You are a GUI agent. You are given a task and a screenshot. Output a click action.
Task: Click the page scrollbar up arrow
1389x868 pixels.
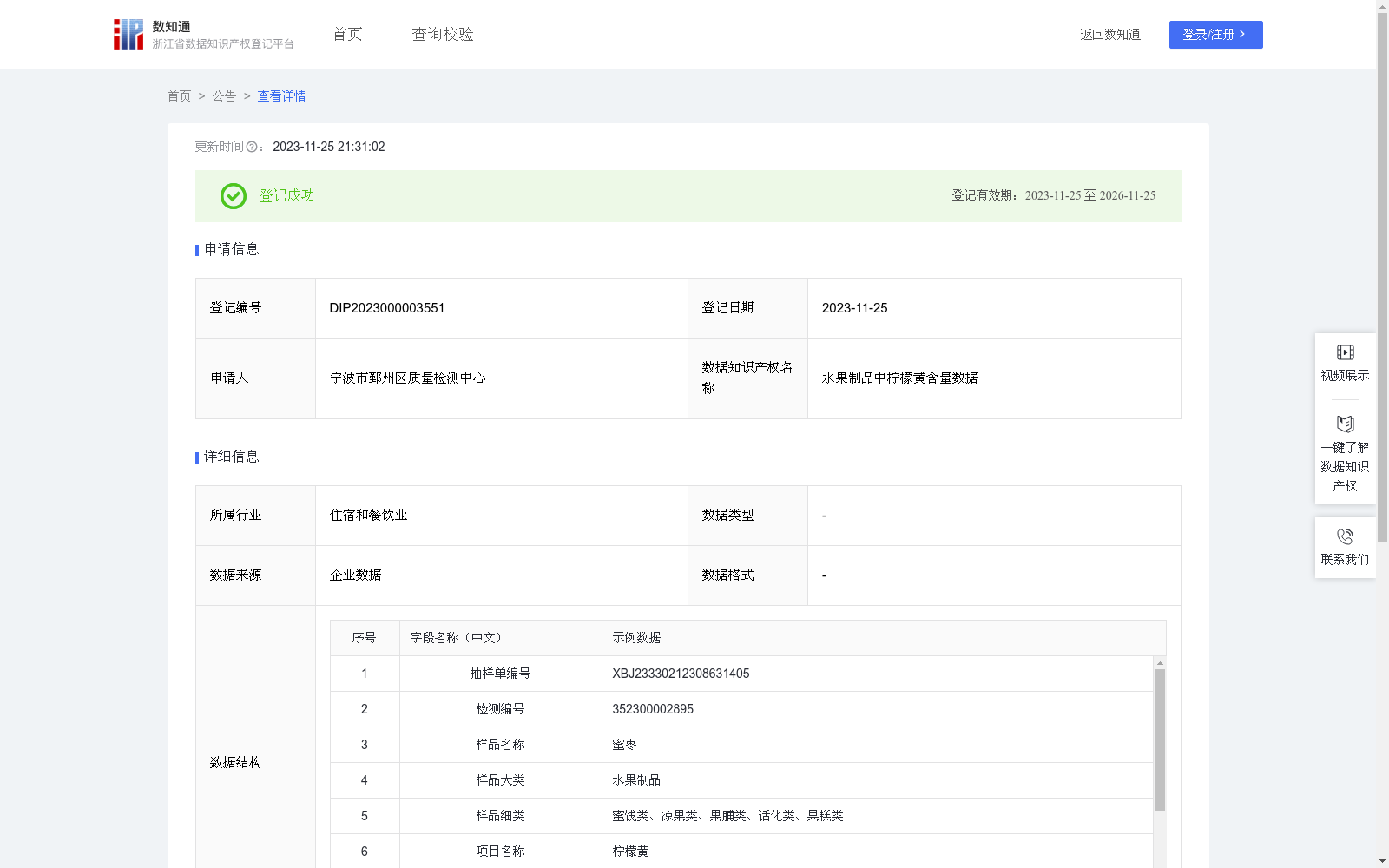click(1382, 6)
